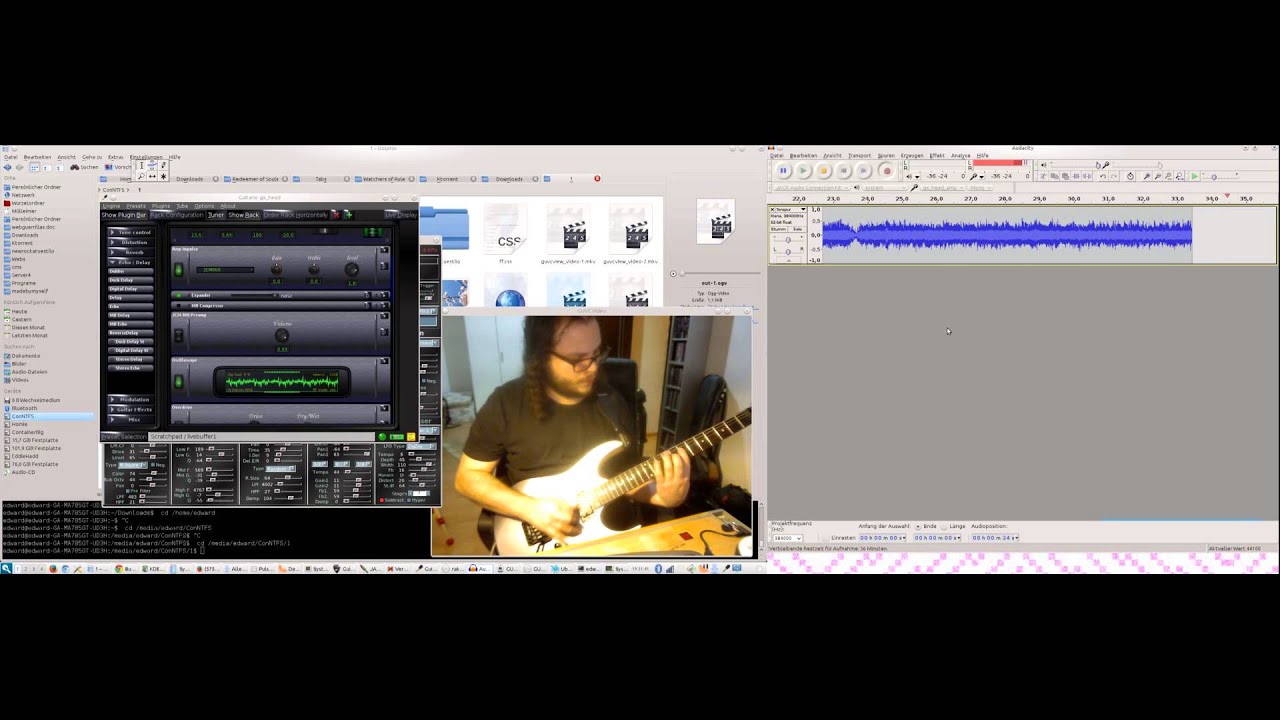Click the Live Display button in Guitarix

tap(401, 215)
